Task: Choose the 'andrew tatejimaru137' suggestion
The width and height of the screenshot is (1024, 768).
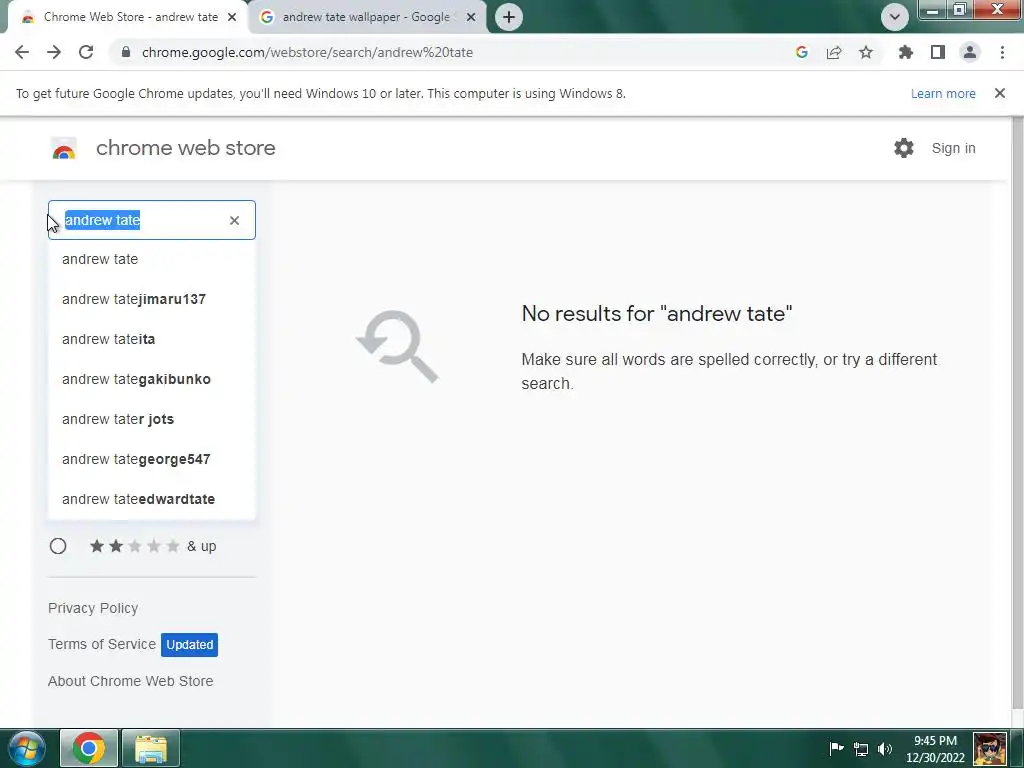Action: coord(152,299)
